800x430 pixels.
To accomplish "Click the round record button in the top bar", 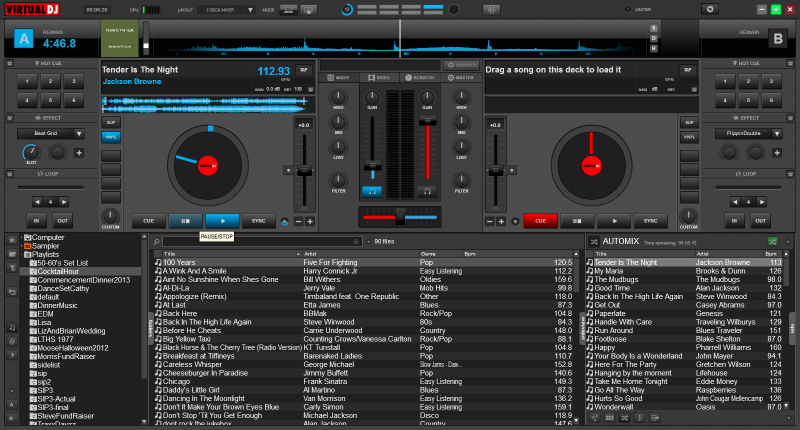I will tap(454, 10).
